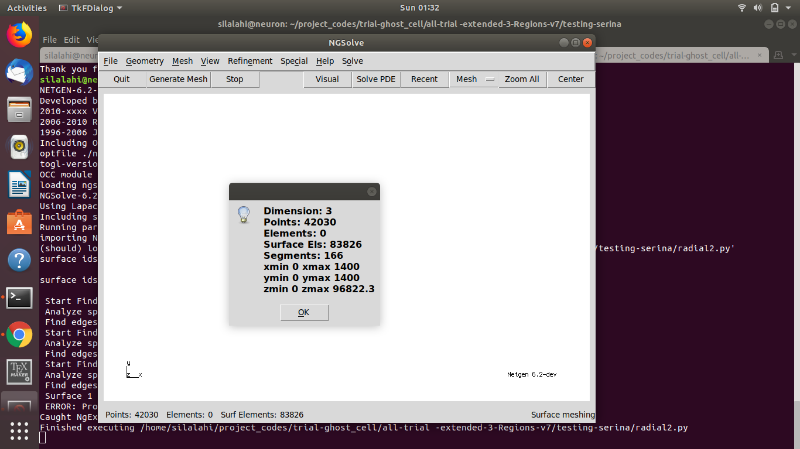The image size is (800, 449).
Task: Open terminal File menu
Action: click(49, 39)
